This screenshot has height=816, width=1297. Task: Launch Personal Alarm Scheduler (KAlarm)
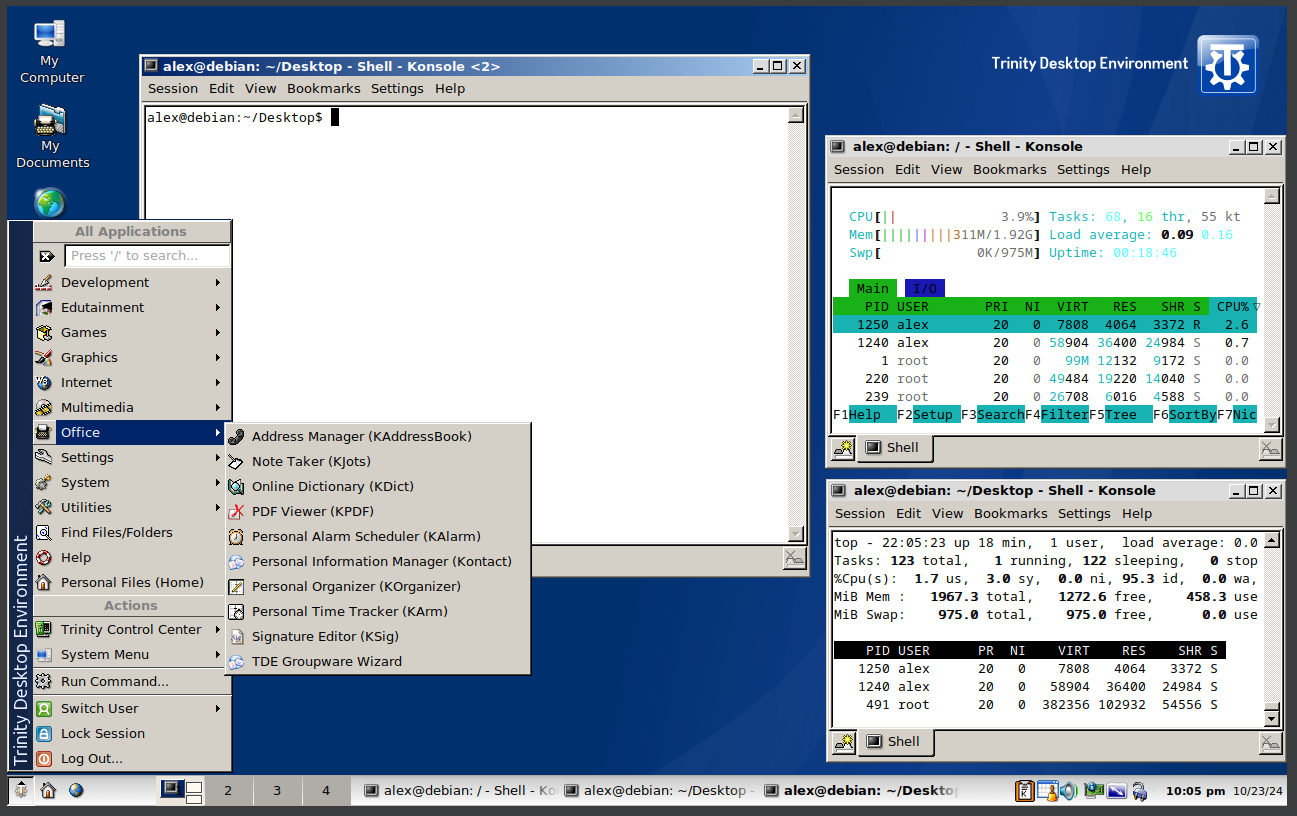click(366, 537)
